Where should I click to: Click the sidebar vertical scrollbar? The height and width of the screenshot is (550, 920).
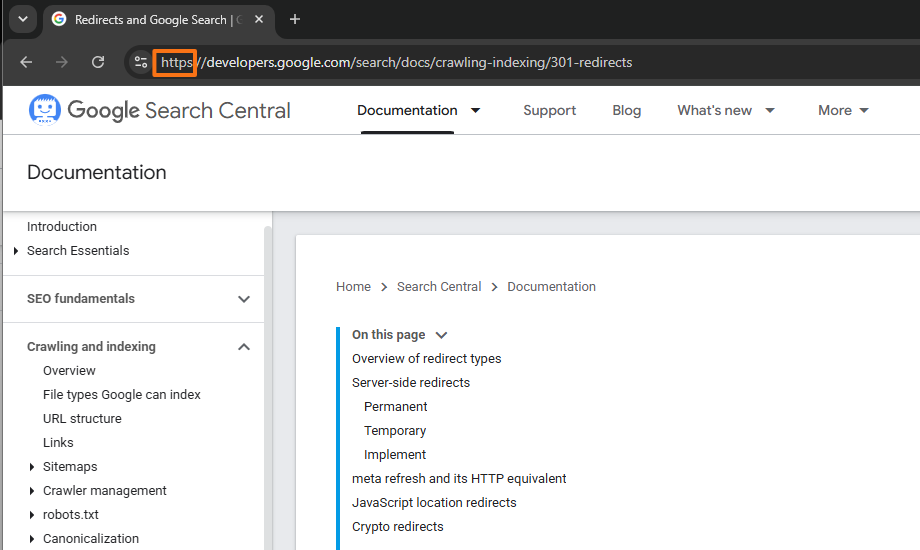pyautogui.click(x=268, y=387)
